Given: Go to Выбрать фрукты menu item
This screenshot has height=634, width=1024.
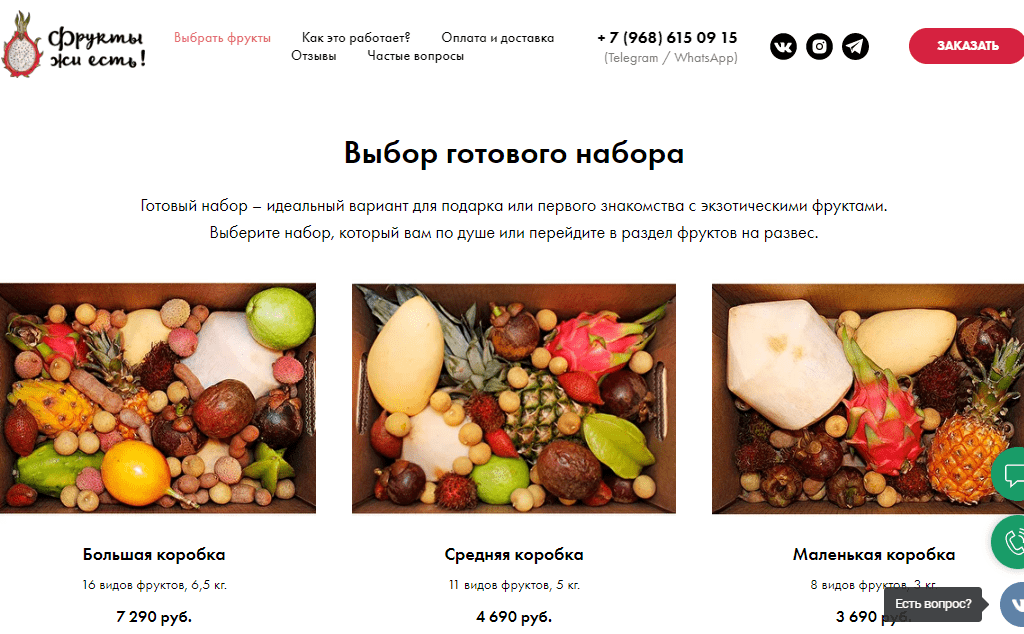Looking at the screenshot, I should pos(222,38).
